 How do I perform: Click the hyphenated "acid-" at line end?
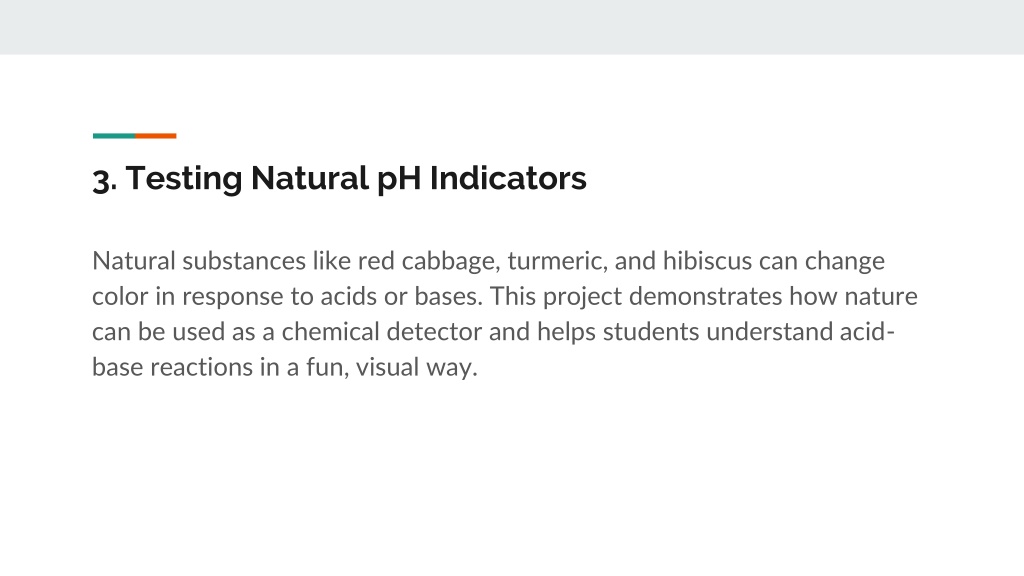pos(867,331)
